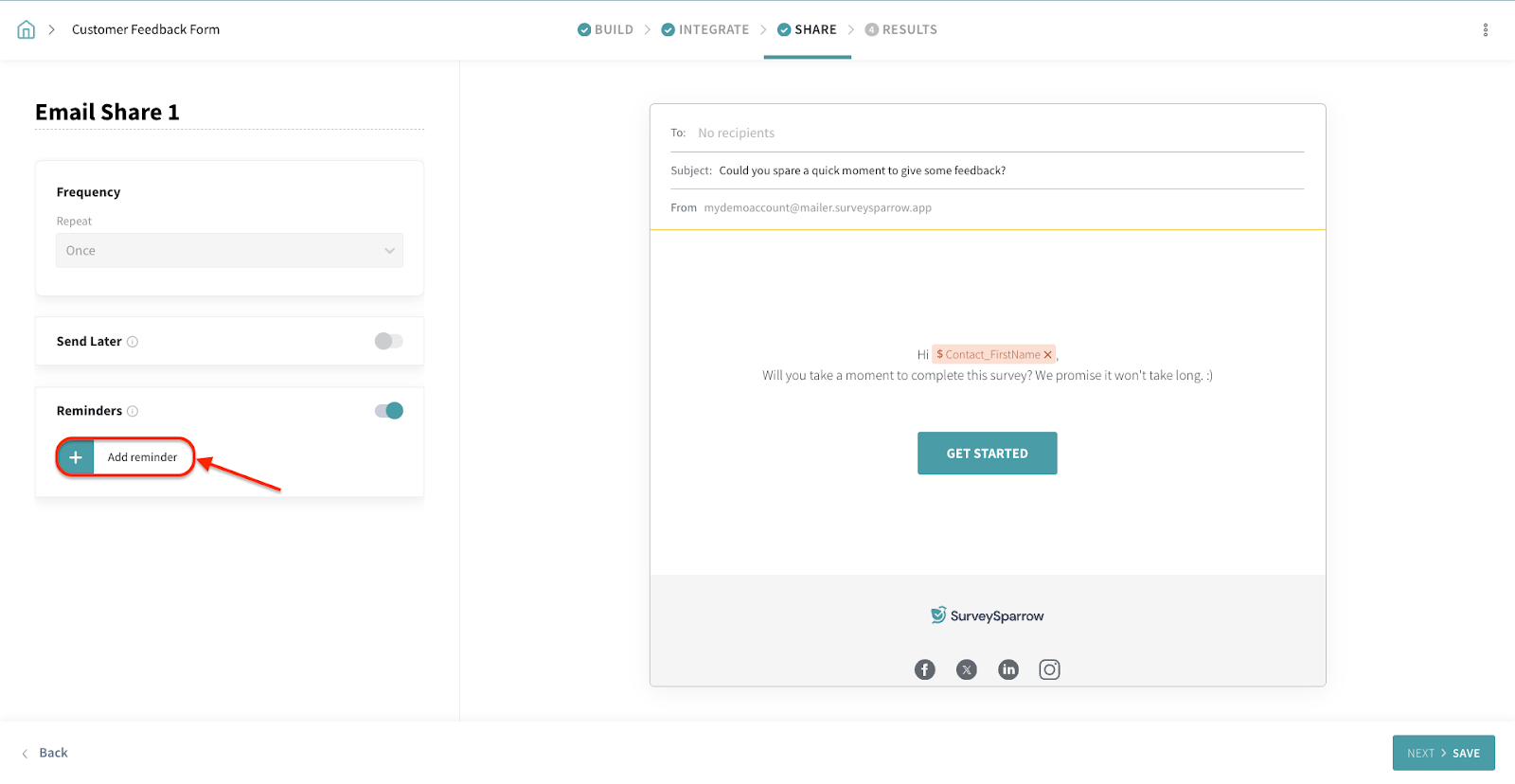
Task: Turn off the Reminders toggle
Action: tap(388, 410)
